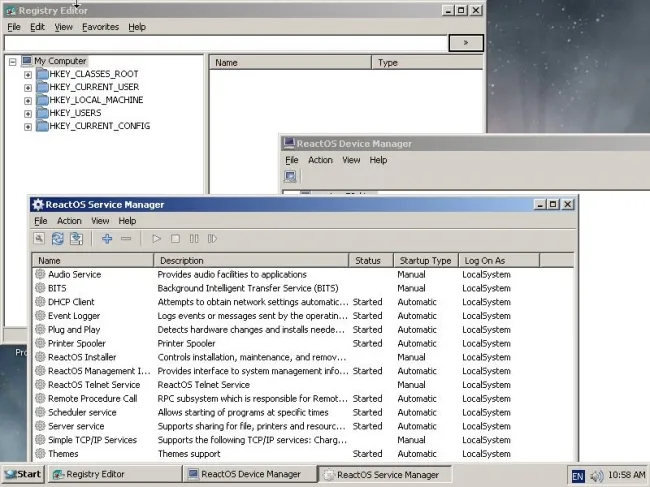
Task: Open the Help menu in Service Manager
Action: tap(127, 220)
